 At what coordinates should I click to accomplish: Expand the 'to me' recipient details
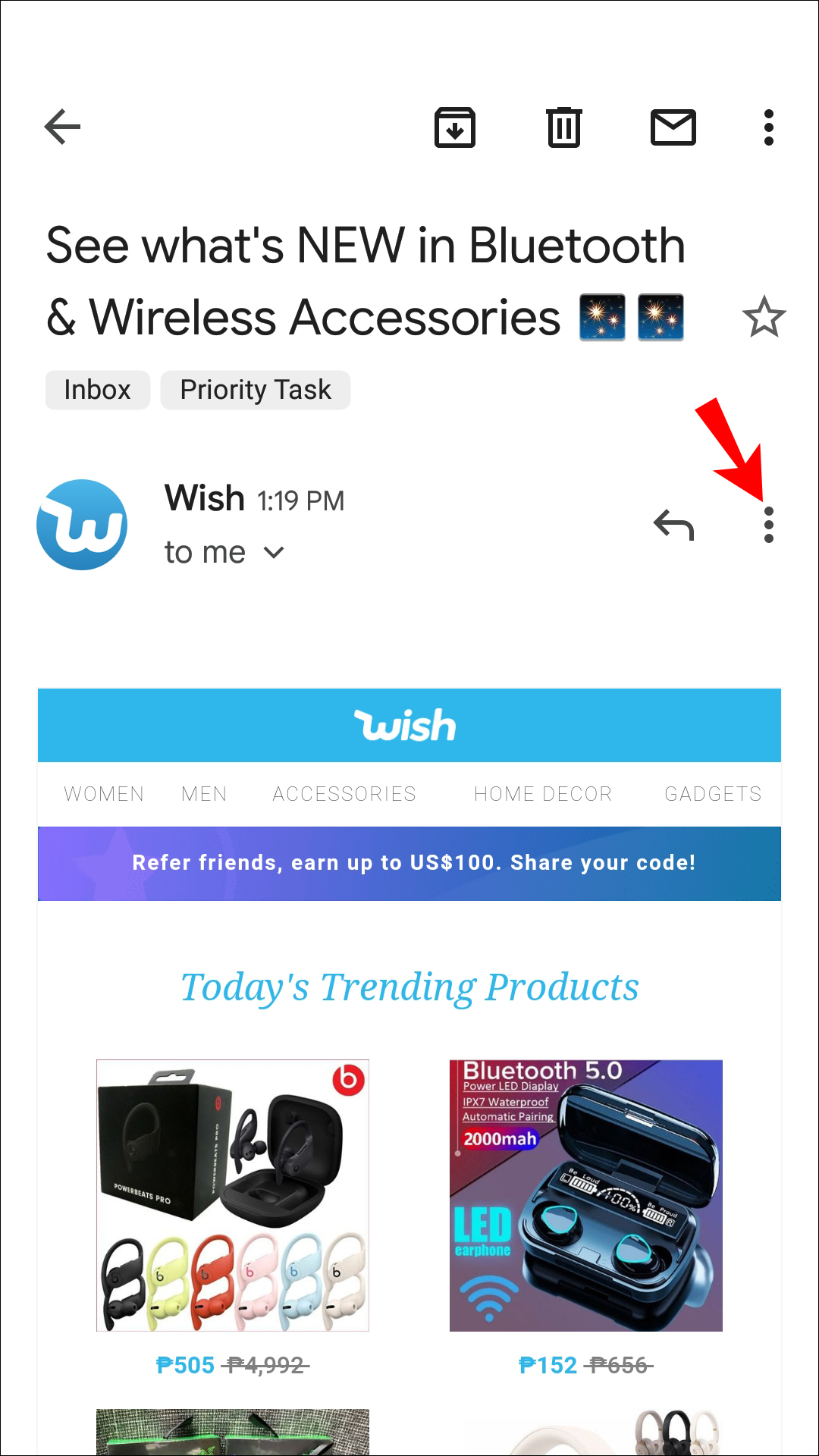click(224, 552)
